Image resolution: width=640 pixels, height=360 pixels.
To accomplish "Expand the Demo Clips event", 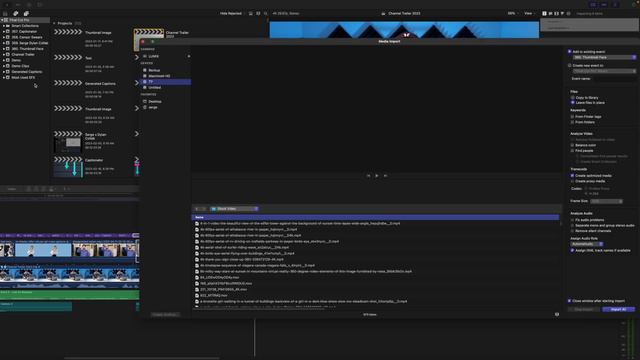I will 4,66.
